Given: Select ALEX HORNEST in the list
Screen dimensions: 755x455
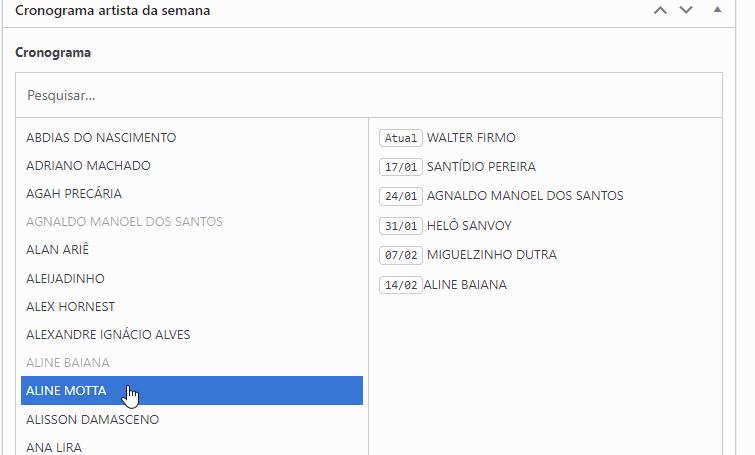Looking at the screenshot, I should (x=70, y=306).
